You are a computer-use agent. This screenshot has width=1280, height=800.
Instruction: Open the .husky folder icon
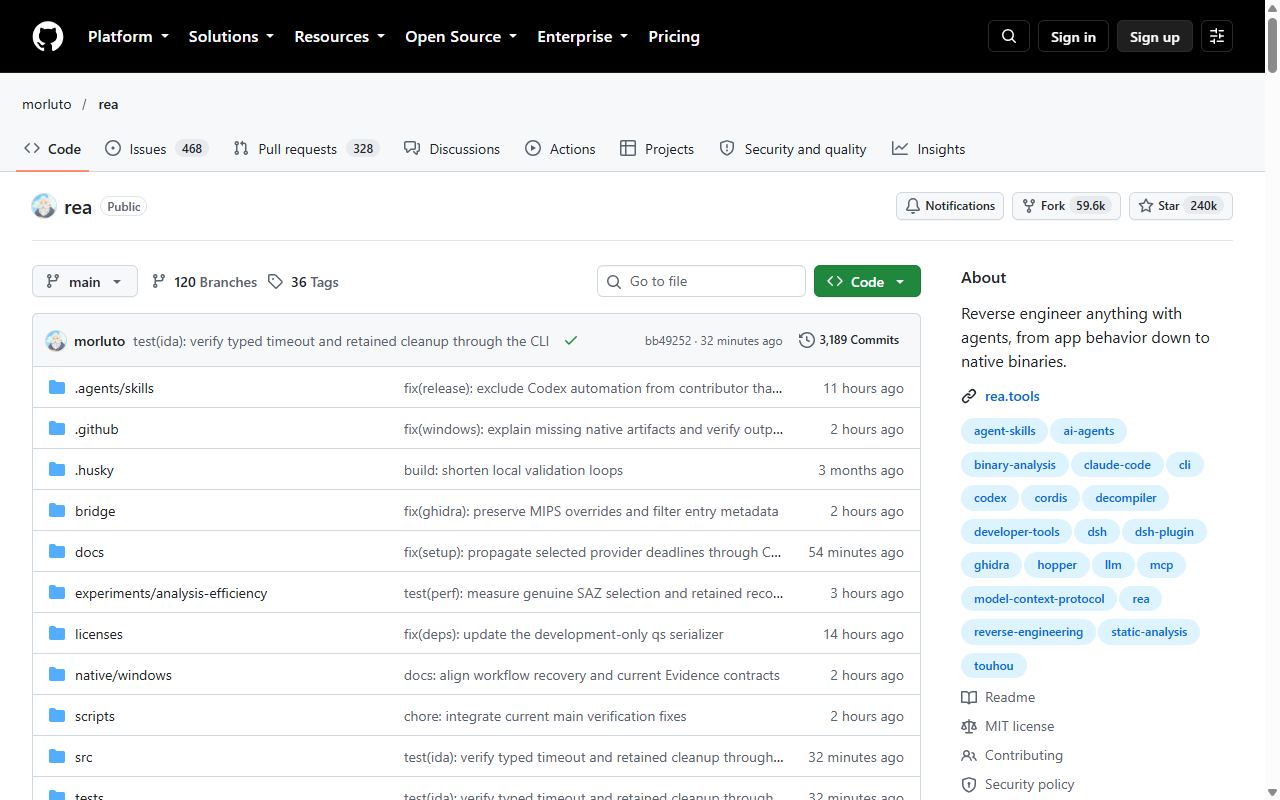[x=57, y=470]
